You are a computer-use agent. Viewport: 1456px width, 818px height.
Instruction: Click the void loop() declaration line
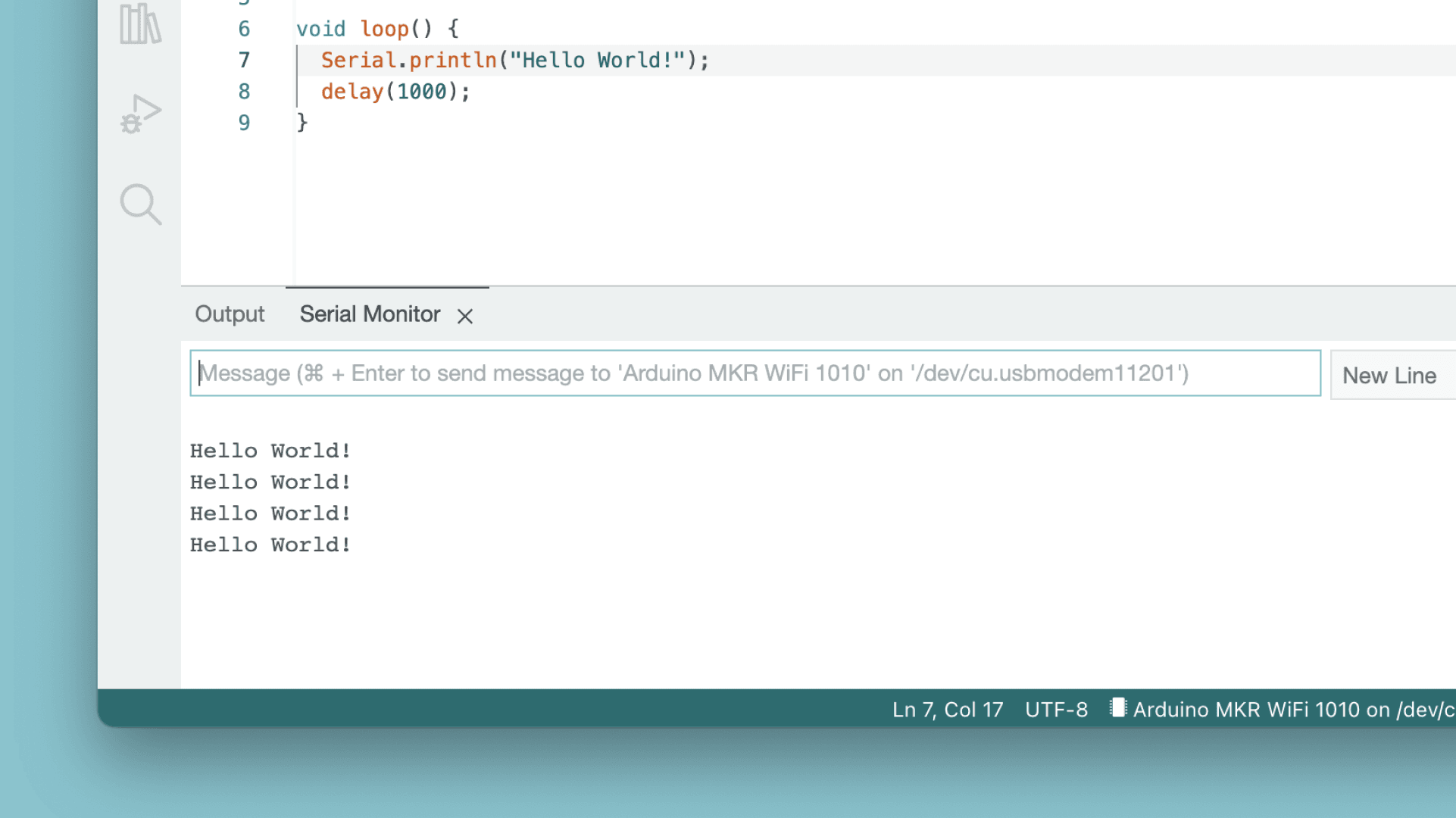coord(376,29)
